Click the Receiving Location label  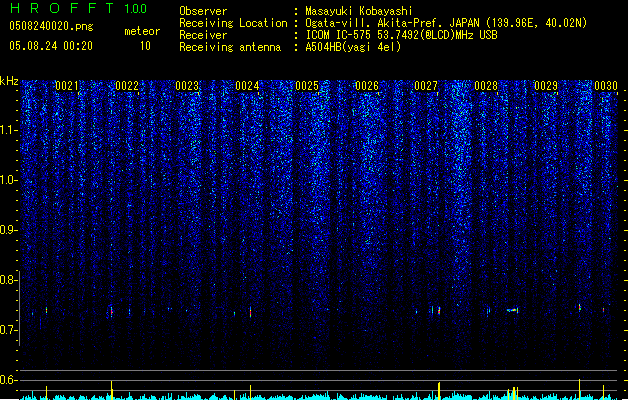click(233, 23)
